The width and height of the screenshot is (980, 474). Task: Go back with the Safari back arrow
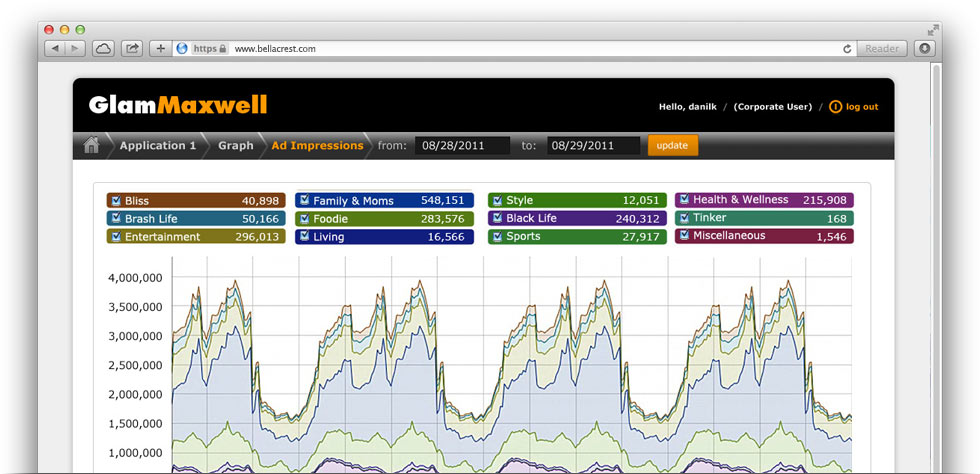point(55,48)
